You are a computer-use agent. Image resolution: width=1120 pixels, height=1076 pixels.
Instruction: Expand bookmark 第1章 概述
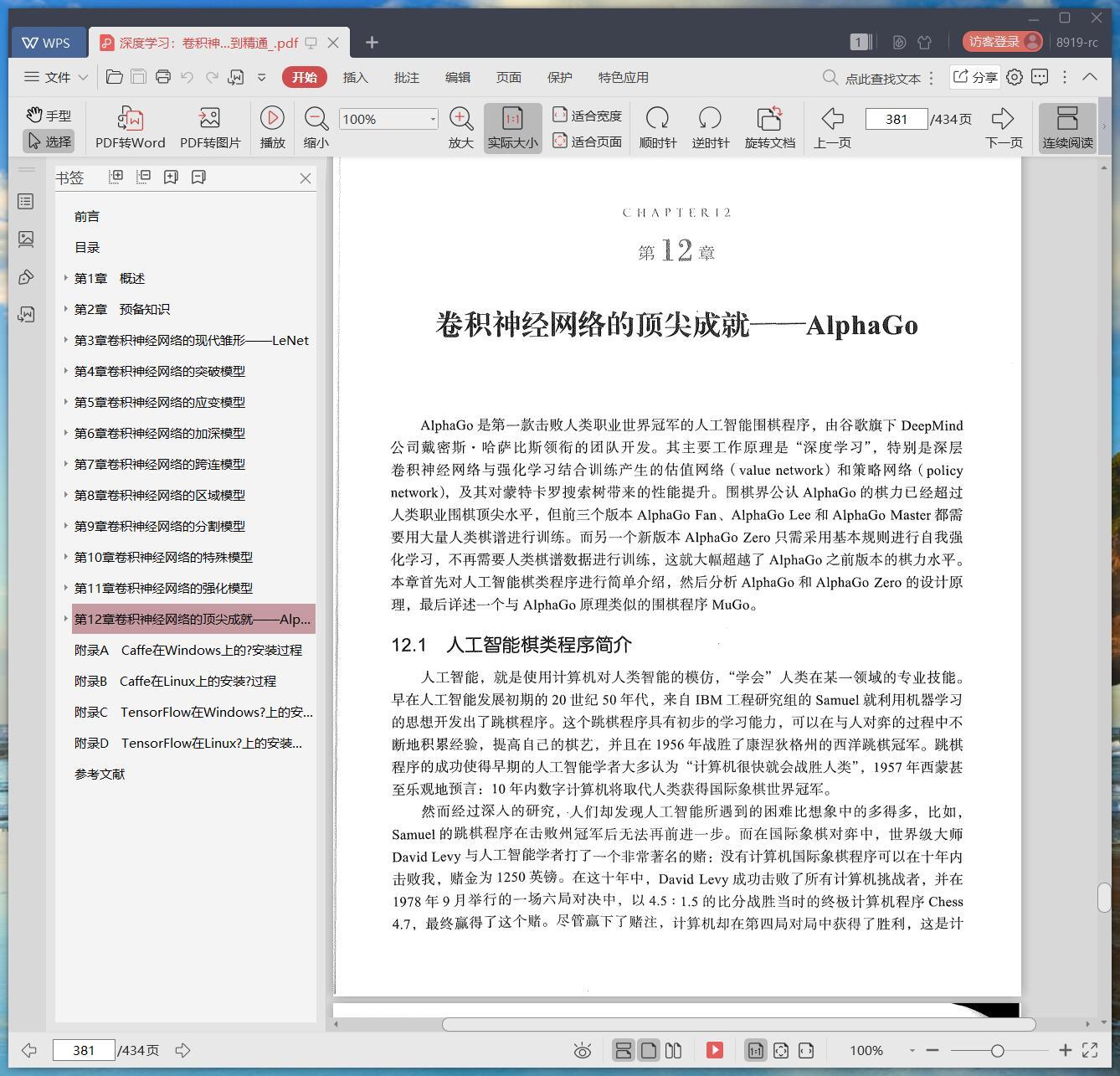pos(65,278)
